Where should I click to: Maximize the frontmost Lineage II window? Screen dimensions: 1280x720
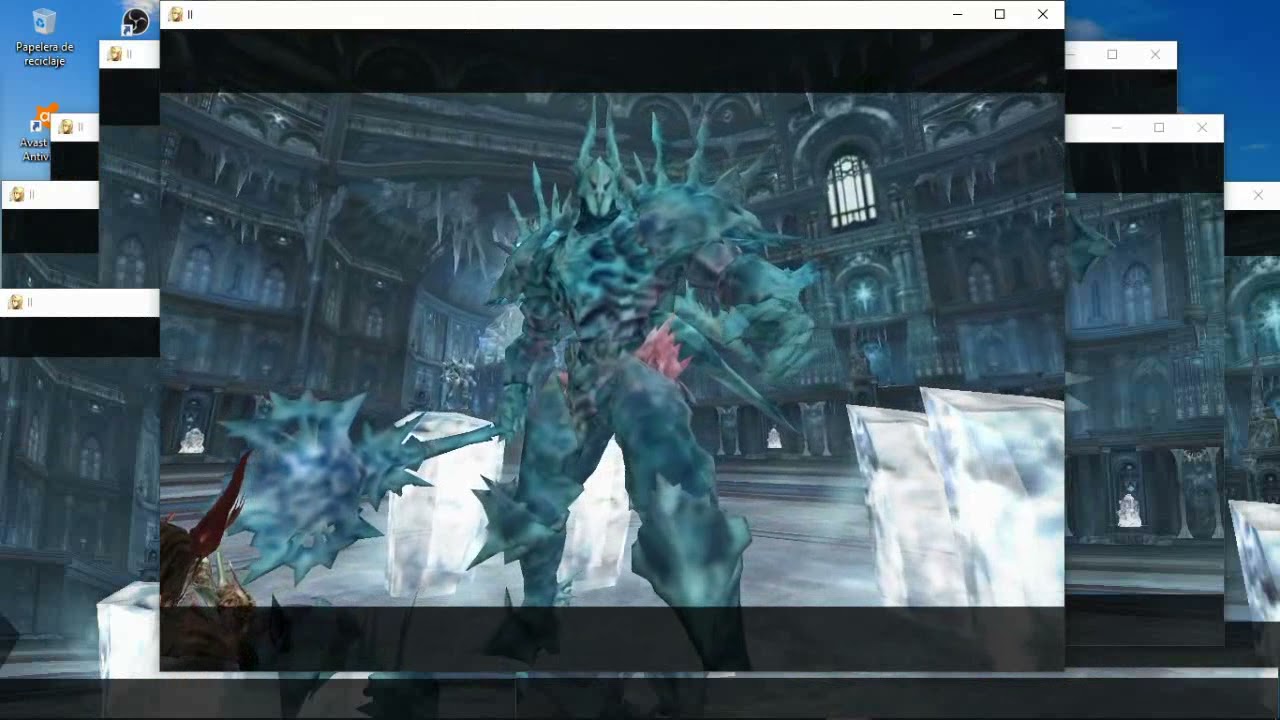click(x=1000, y=14)
